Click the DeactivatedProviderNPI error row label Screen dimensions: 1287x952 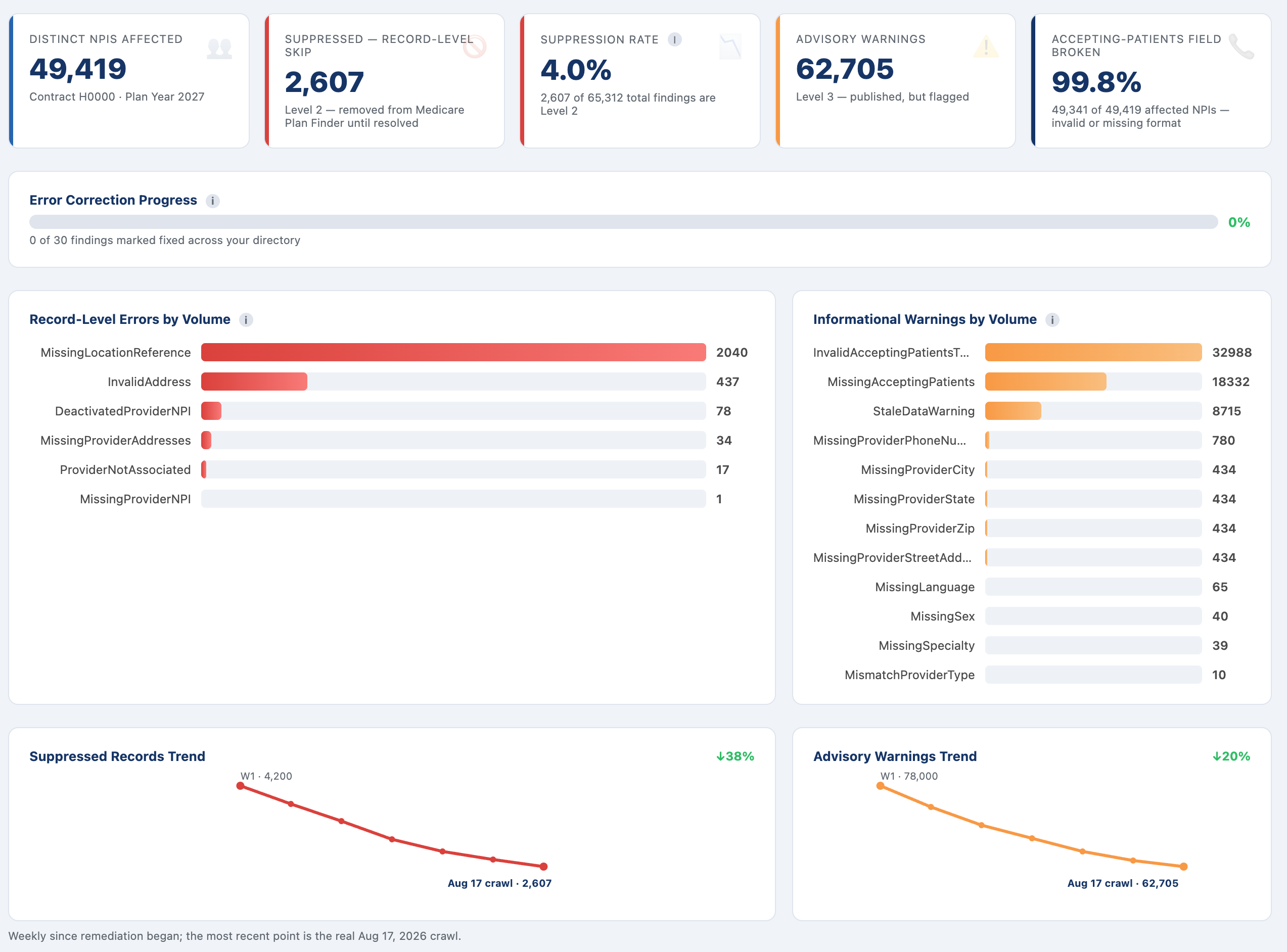123,411
